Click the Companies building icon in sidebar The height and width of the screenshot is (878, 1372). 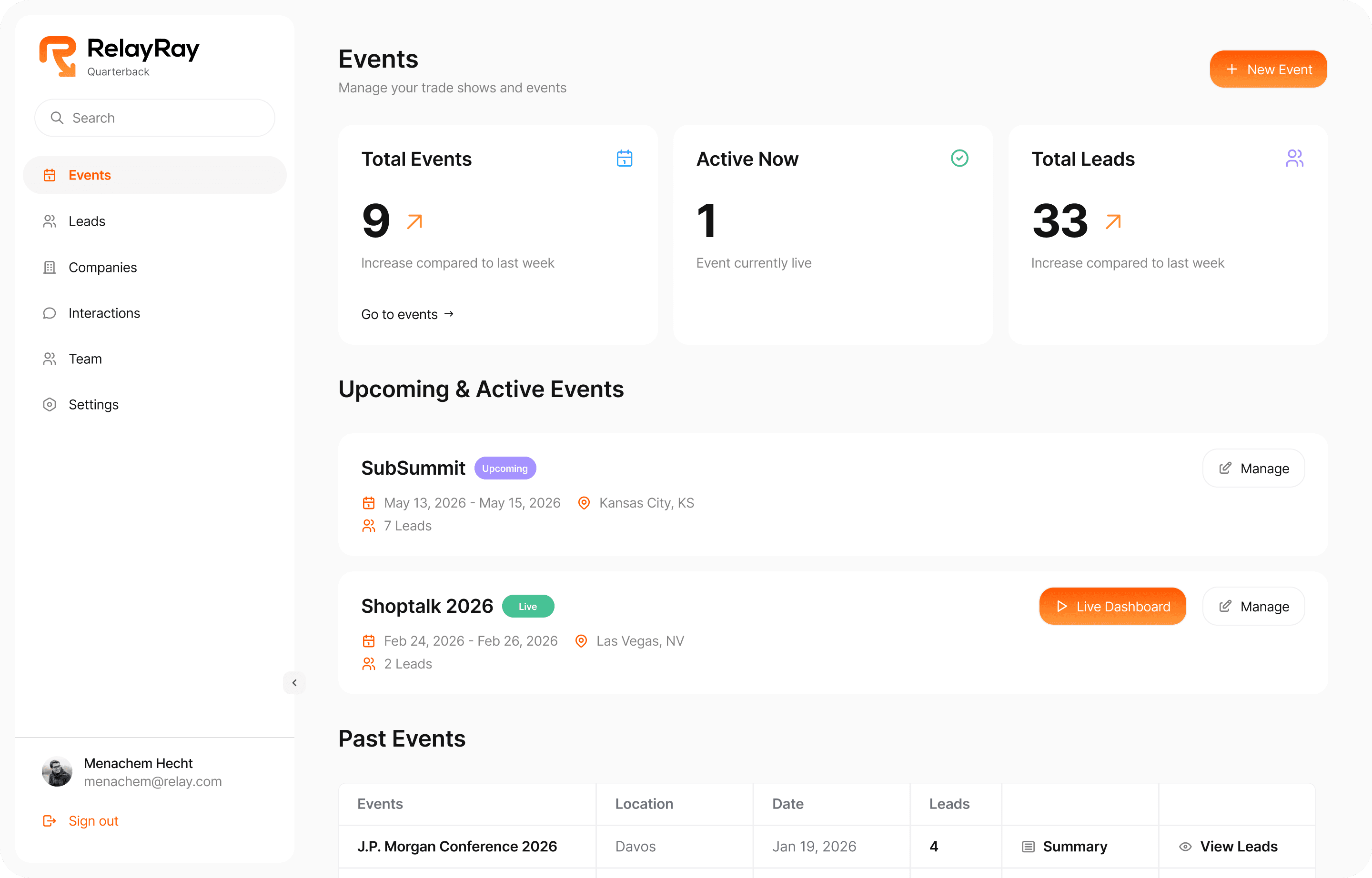50,268
